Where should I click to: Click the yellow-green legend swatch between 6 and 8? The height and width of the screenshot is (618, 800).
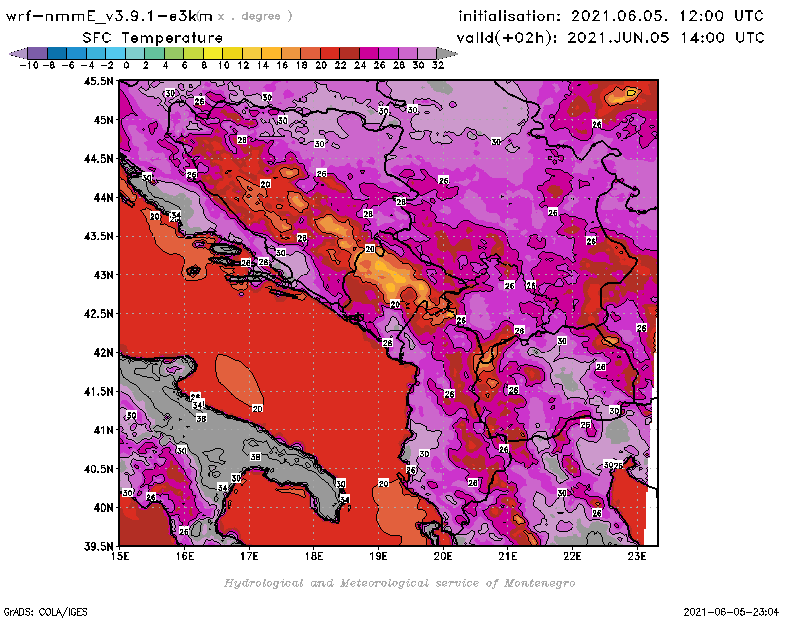(x=193, y=53)
